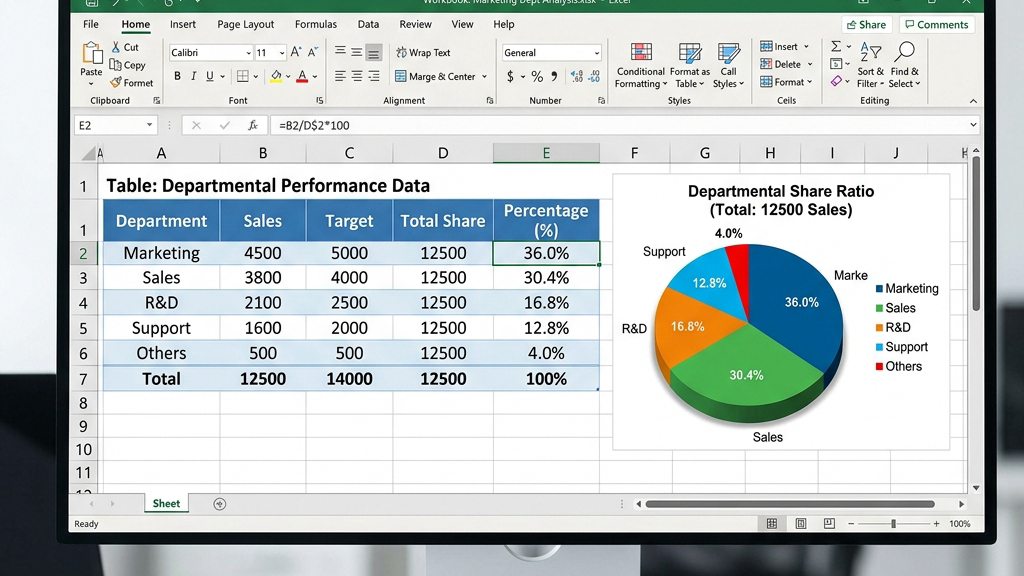1024x576 pixels.
Task: Enable Wrap Text
Action: pyautogui.click(x=423, y=52)
